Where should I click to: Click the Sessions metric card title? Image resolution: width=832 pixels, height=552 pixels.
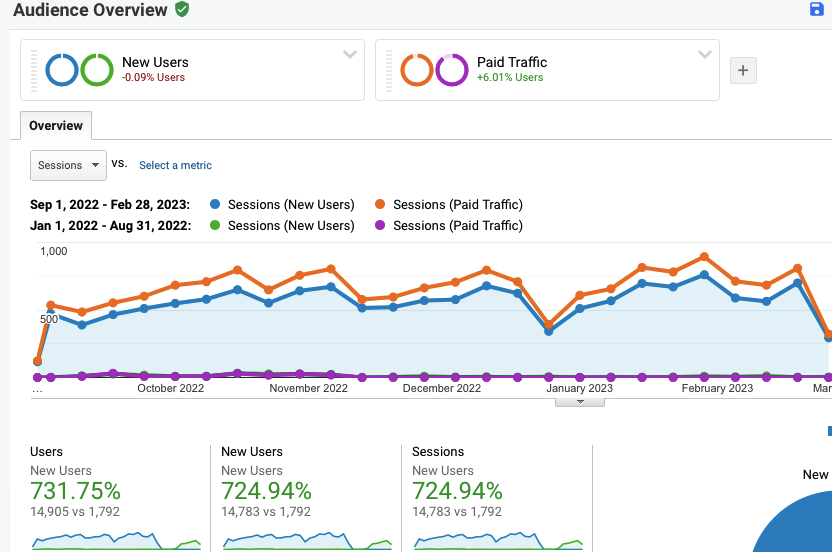pyautogui.click(x=438, y=452)
